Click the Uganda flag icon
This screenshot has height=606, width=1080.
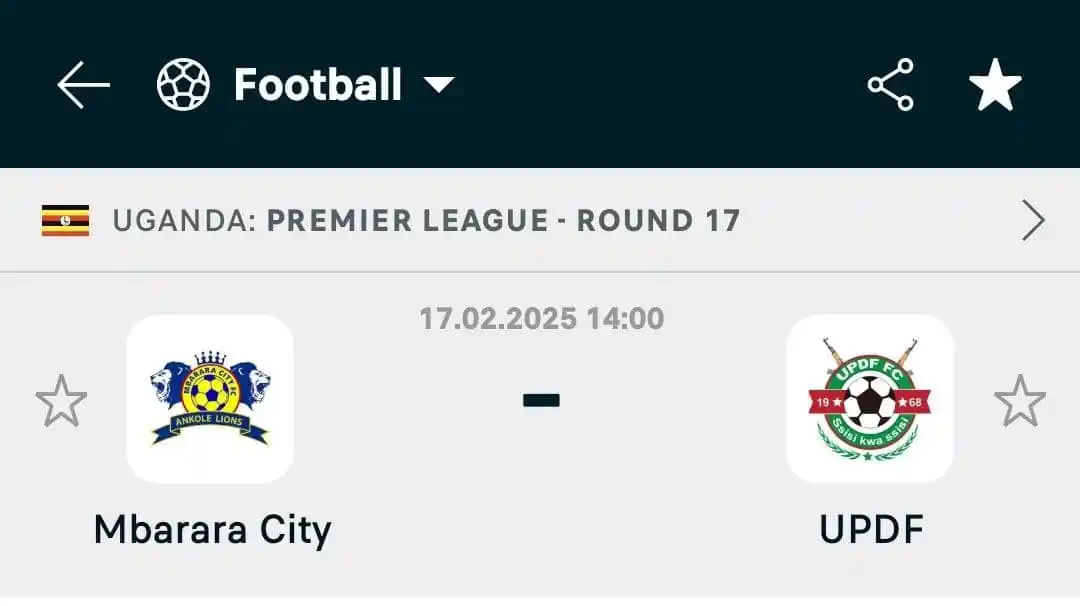tap(65, 220)
